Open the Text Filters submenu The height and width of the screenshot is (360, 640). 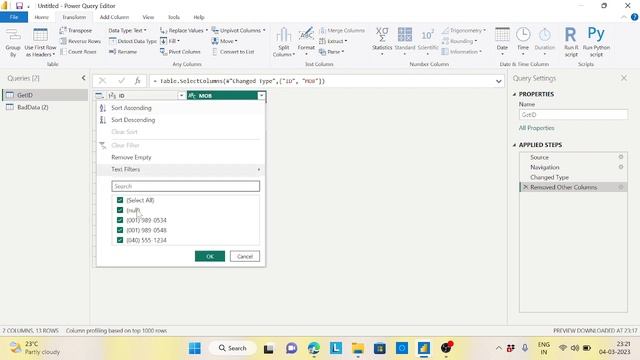point(180,169)
